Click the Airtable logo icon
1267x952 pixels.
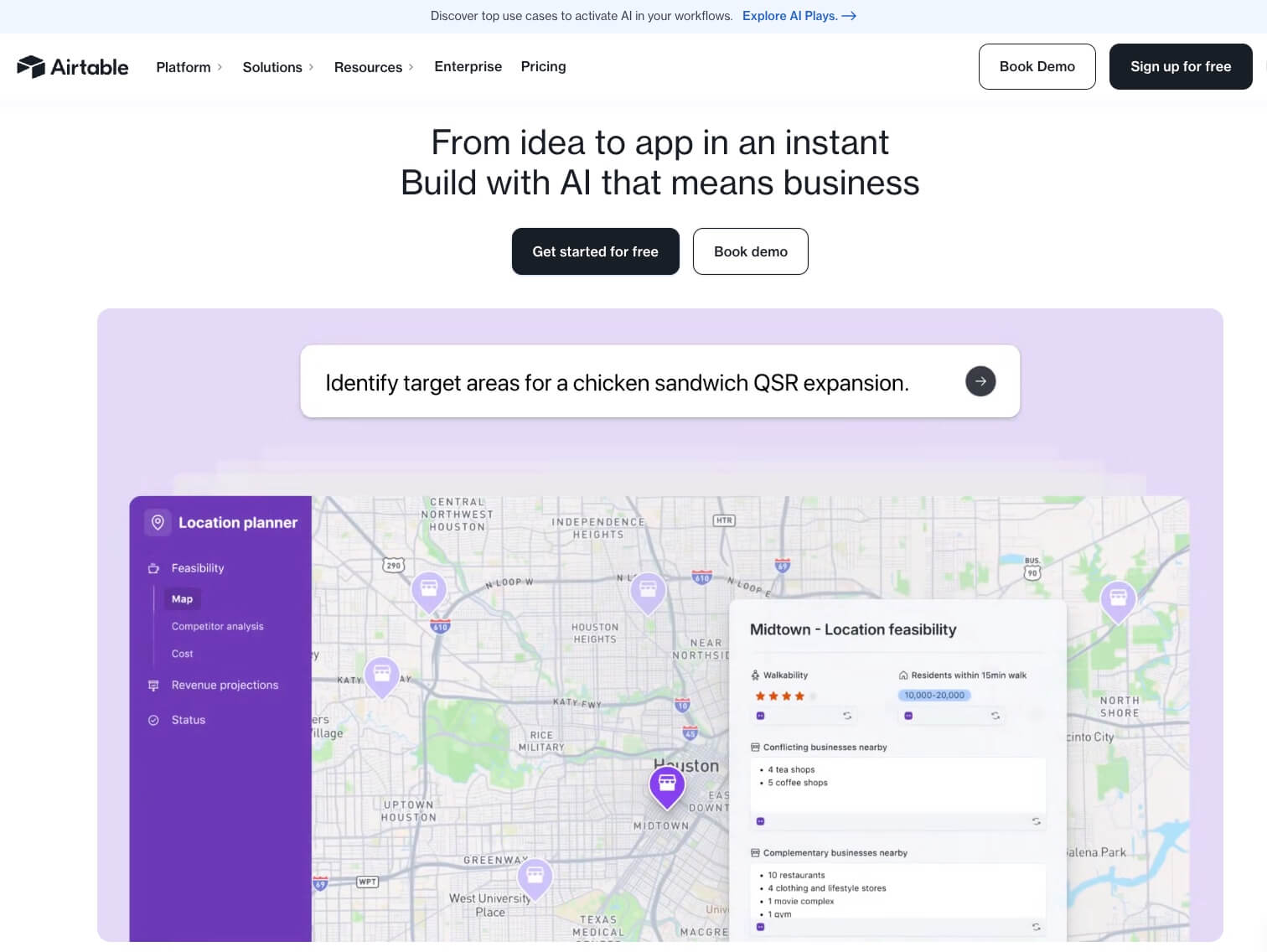(x=32, y=66)
